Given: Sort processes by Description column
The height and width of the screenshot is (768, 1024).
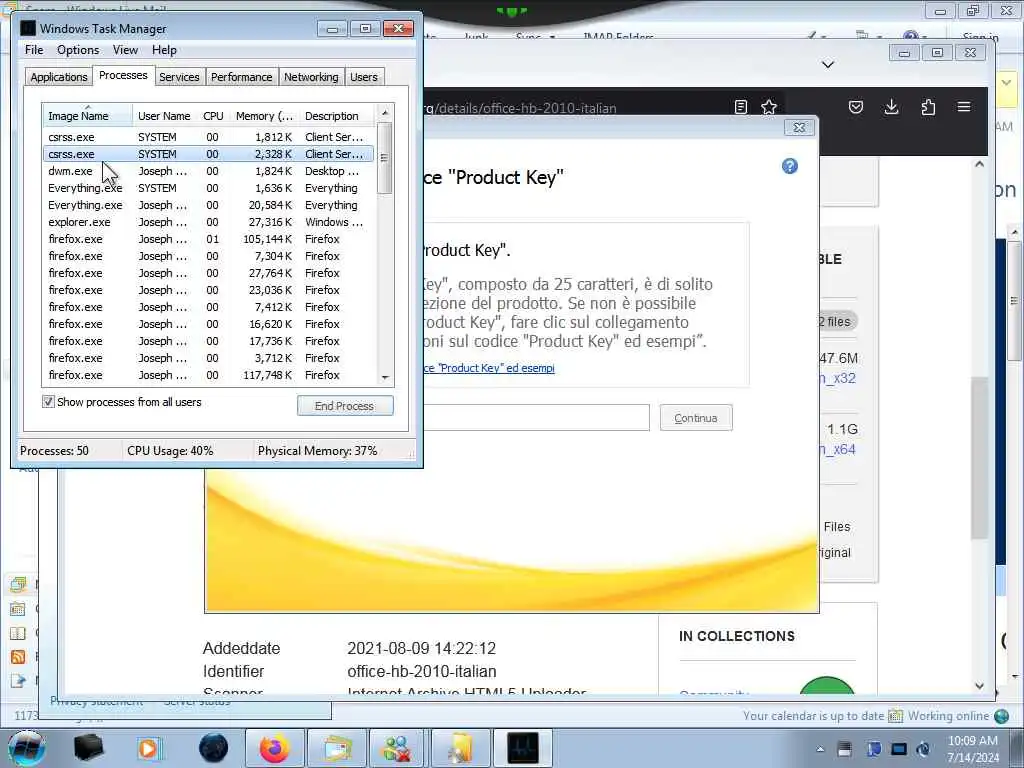Looking at the screenshot, I should [337, 116].
